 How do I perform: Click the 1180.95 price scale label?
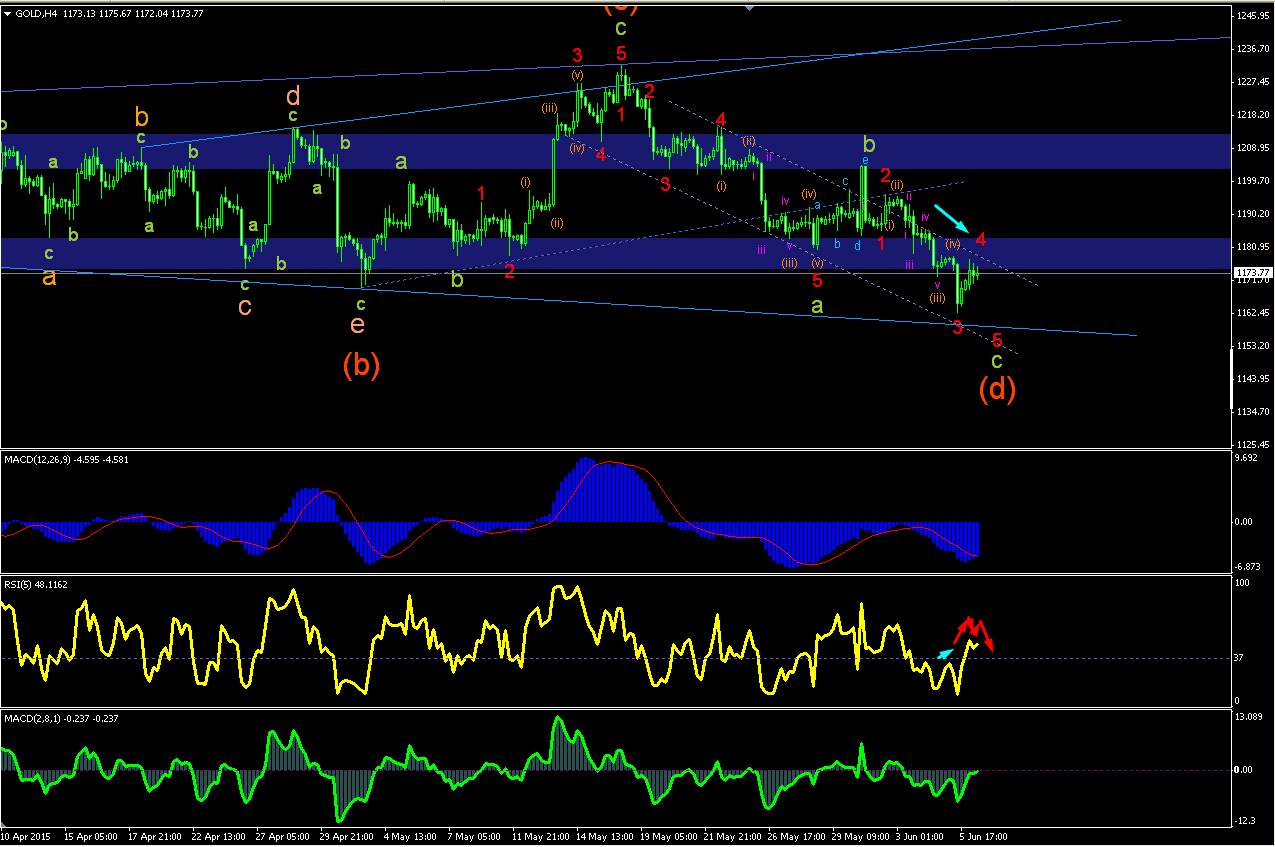coord(1254,247)
